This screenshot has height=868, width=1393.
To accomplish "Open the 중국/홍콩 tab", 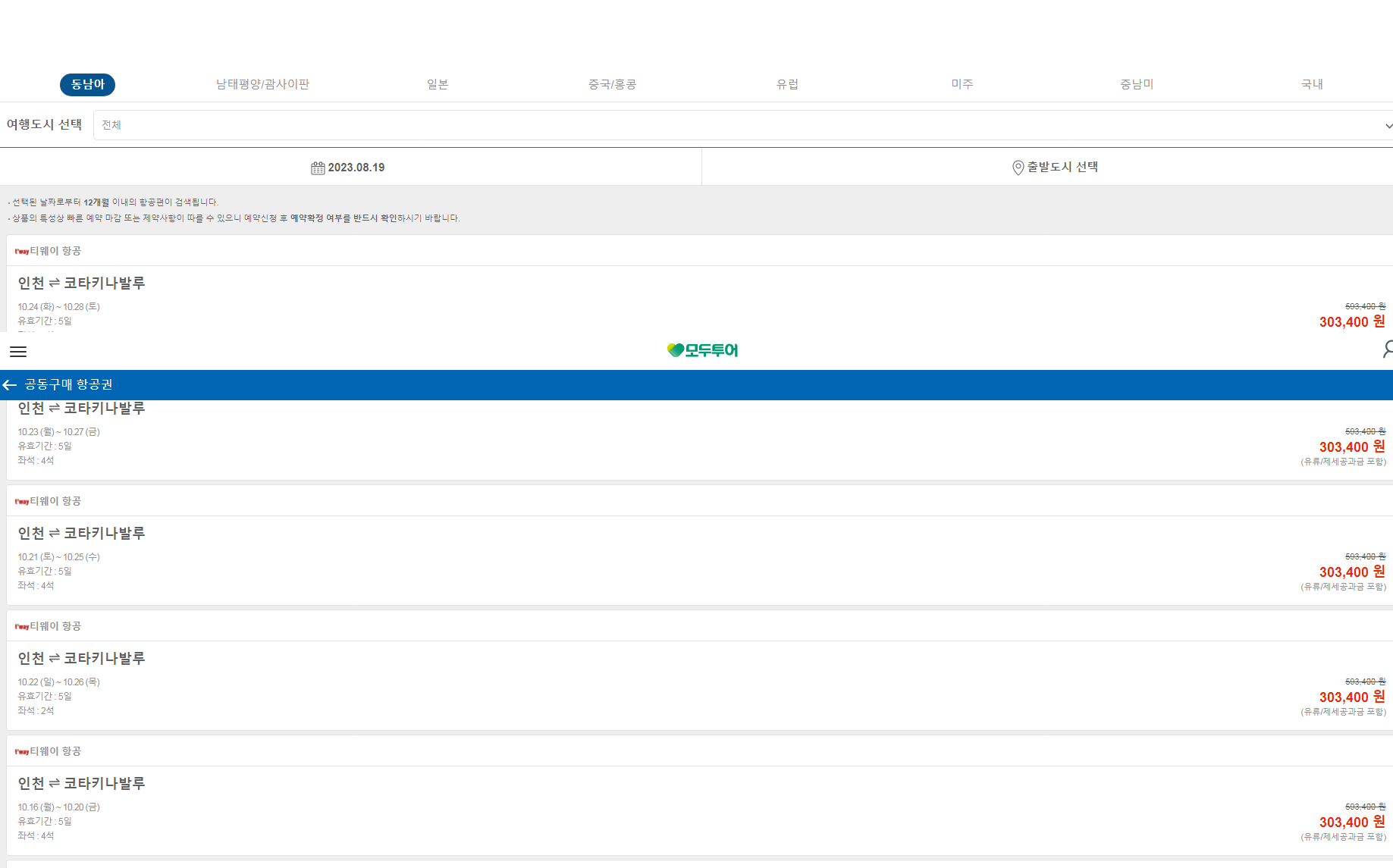I will pyautogui.click(x=612, y=84).
